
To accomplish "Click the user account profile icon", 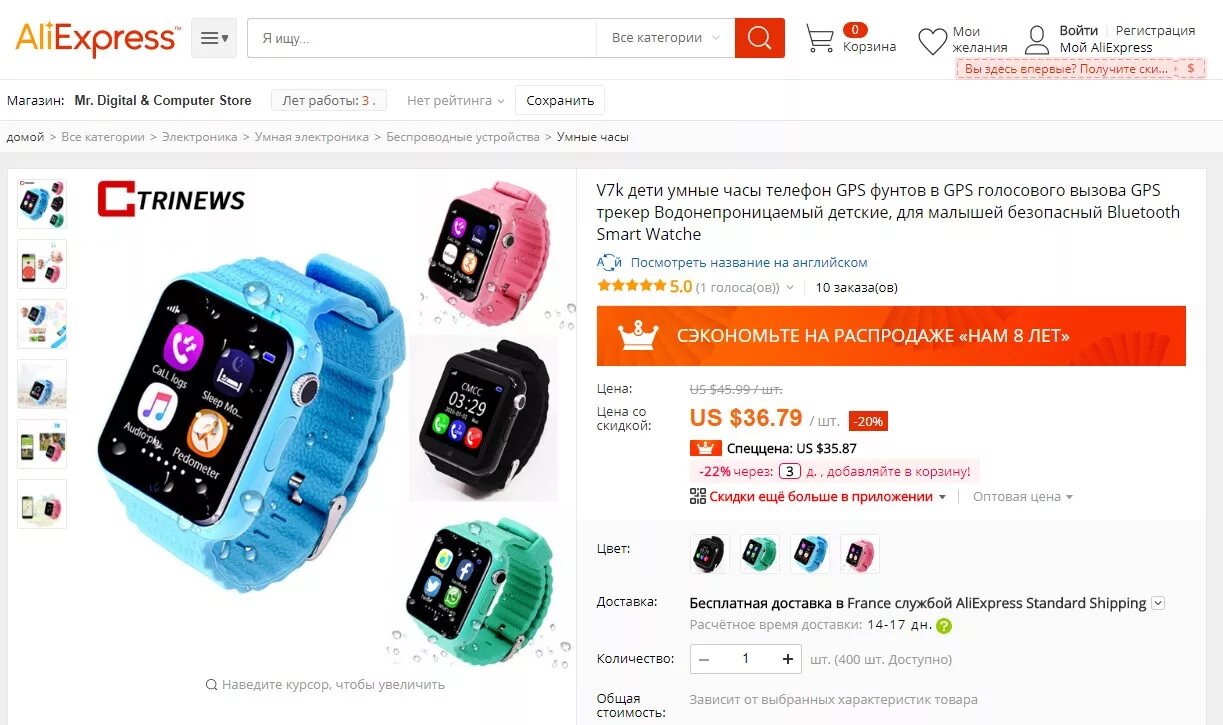I will 1037,40.
